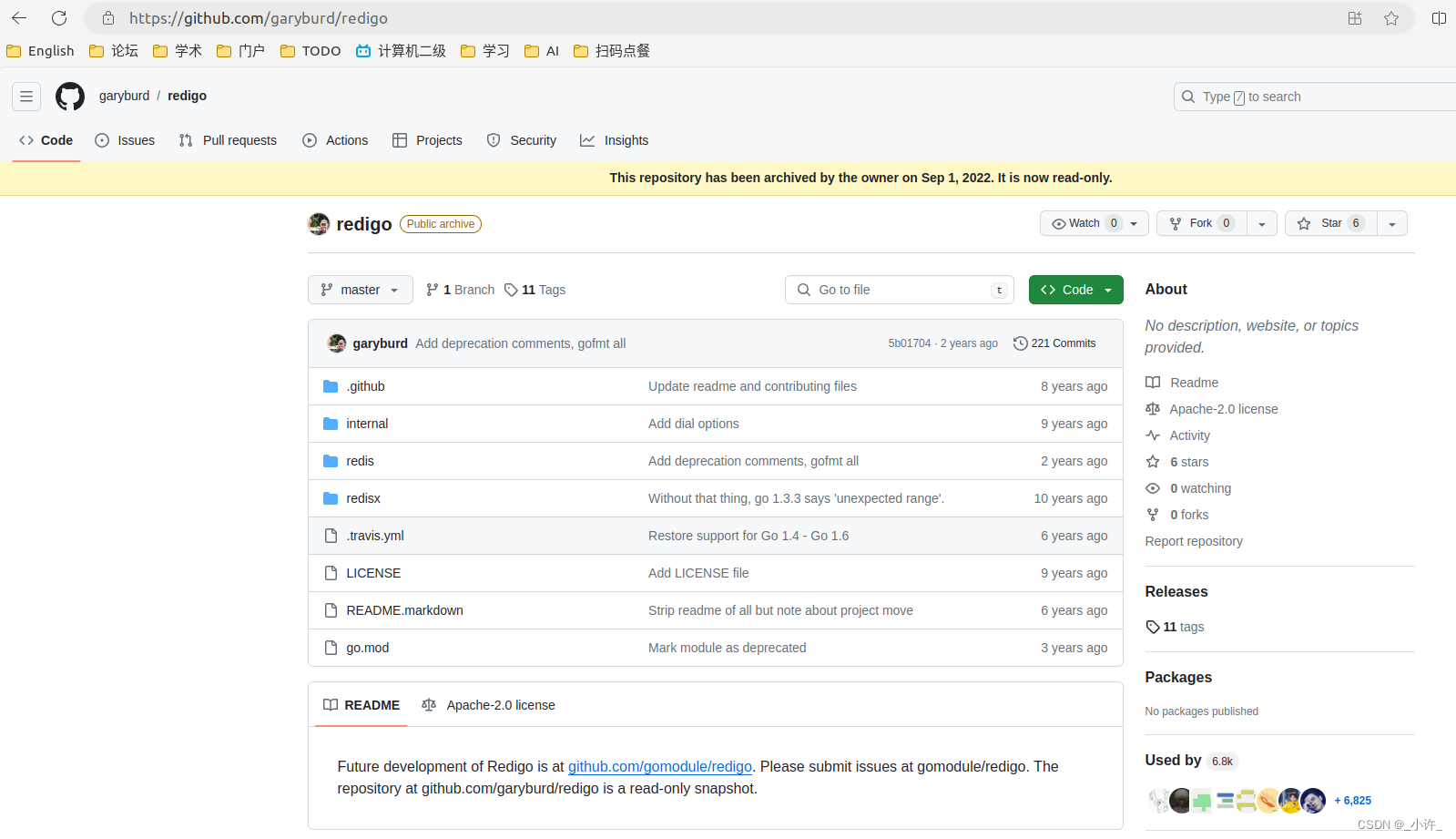Open garyburd owner link in breadcrumb

[x=124, y=96]
